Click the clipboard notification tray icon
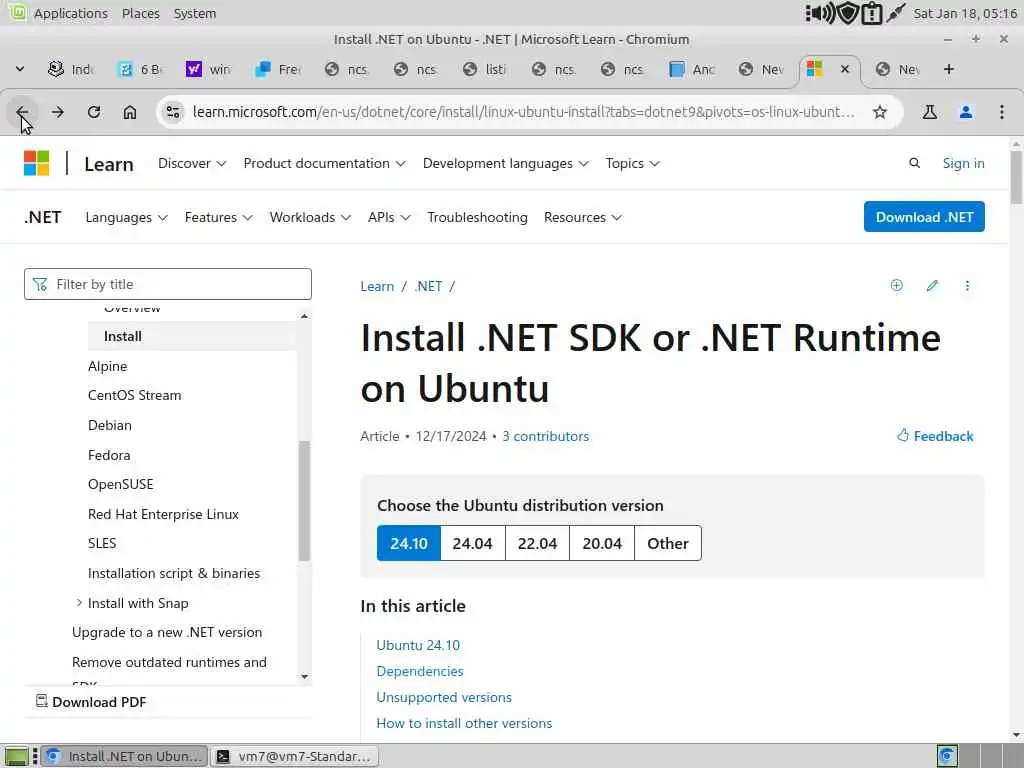 click(872, 13)
